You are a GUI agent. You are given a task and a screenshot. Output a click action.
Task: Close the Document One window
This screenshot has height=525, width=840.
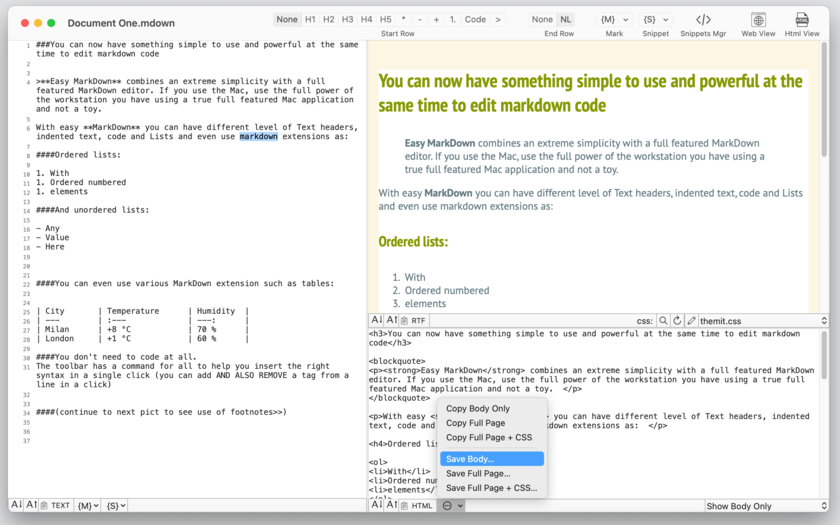[x=25, y=22]
